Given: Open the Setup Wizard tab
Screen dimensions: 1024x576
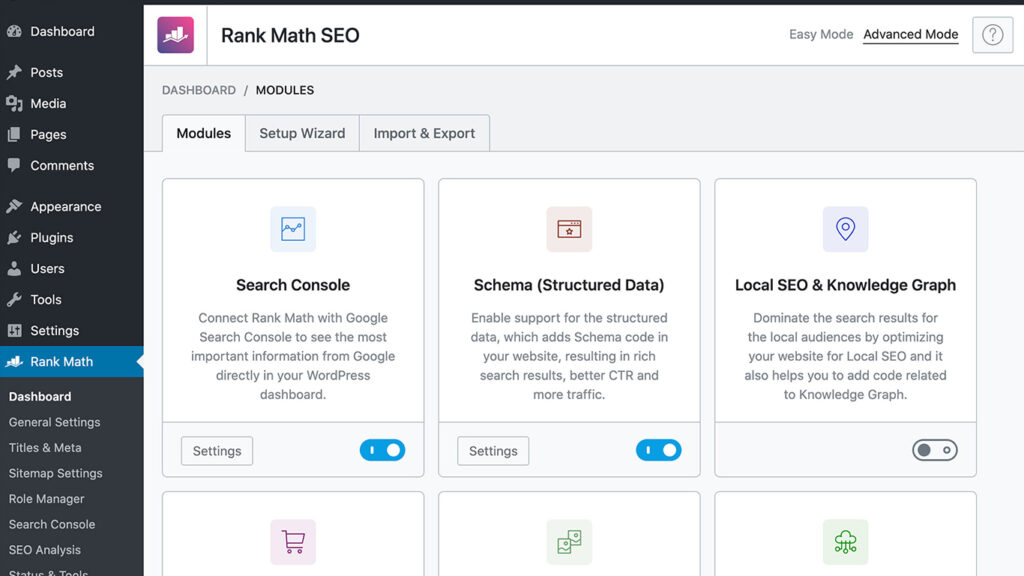Looking at the screenshot, I should (x=302, y=133).
